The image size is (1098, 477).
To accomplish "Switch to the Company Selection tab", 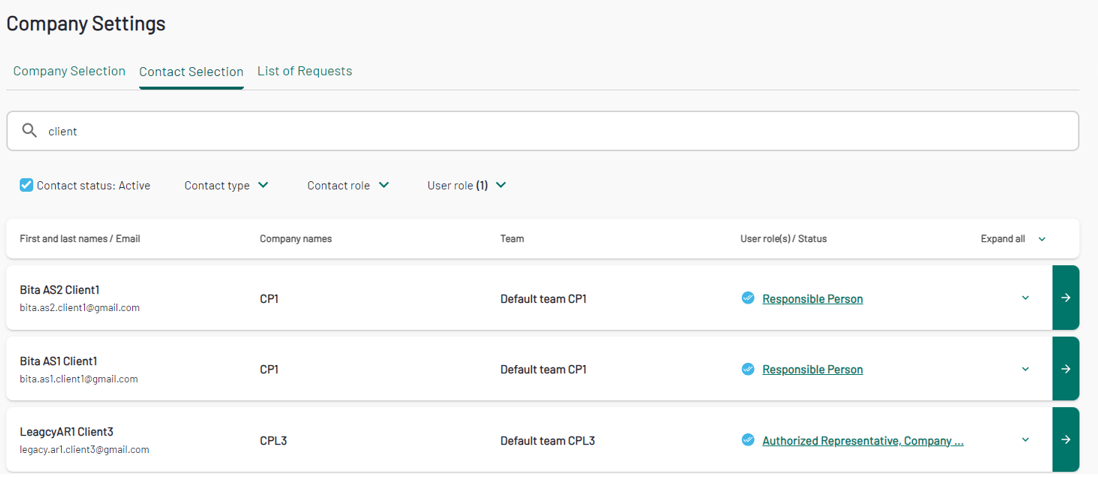I will (x=69, y=71).
